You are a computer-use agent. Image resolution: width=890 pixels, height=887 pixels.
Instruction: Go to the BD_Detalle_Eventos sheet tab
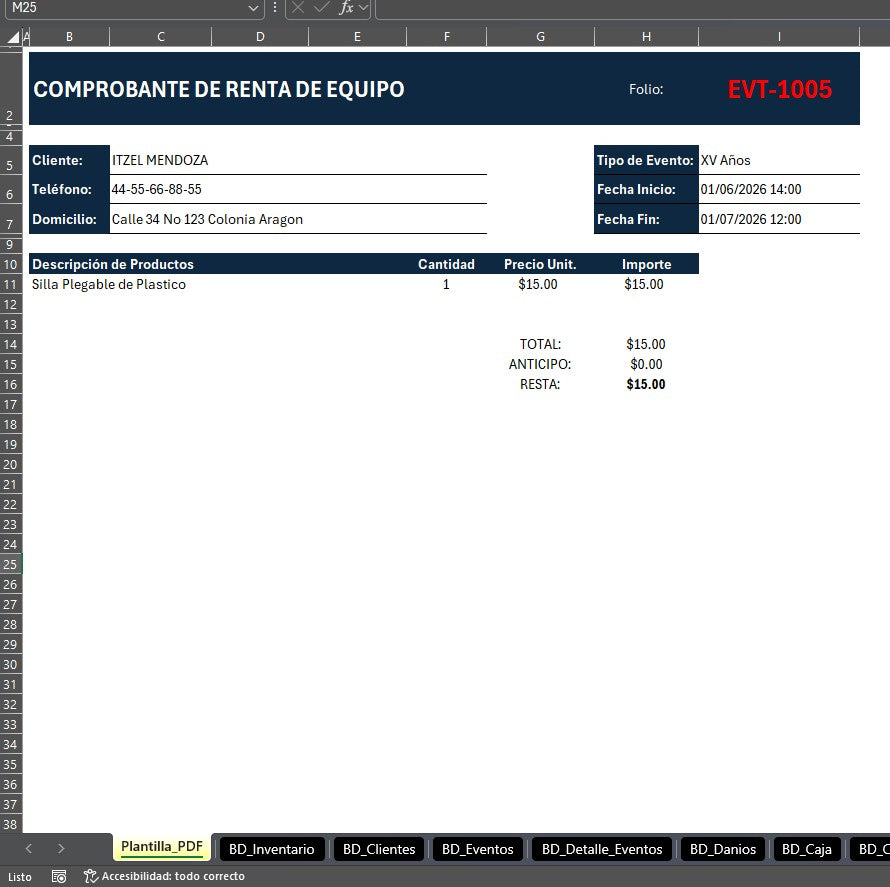tap(602, 849)
